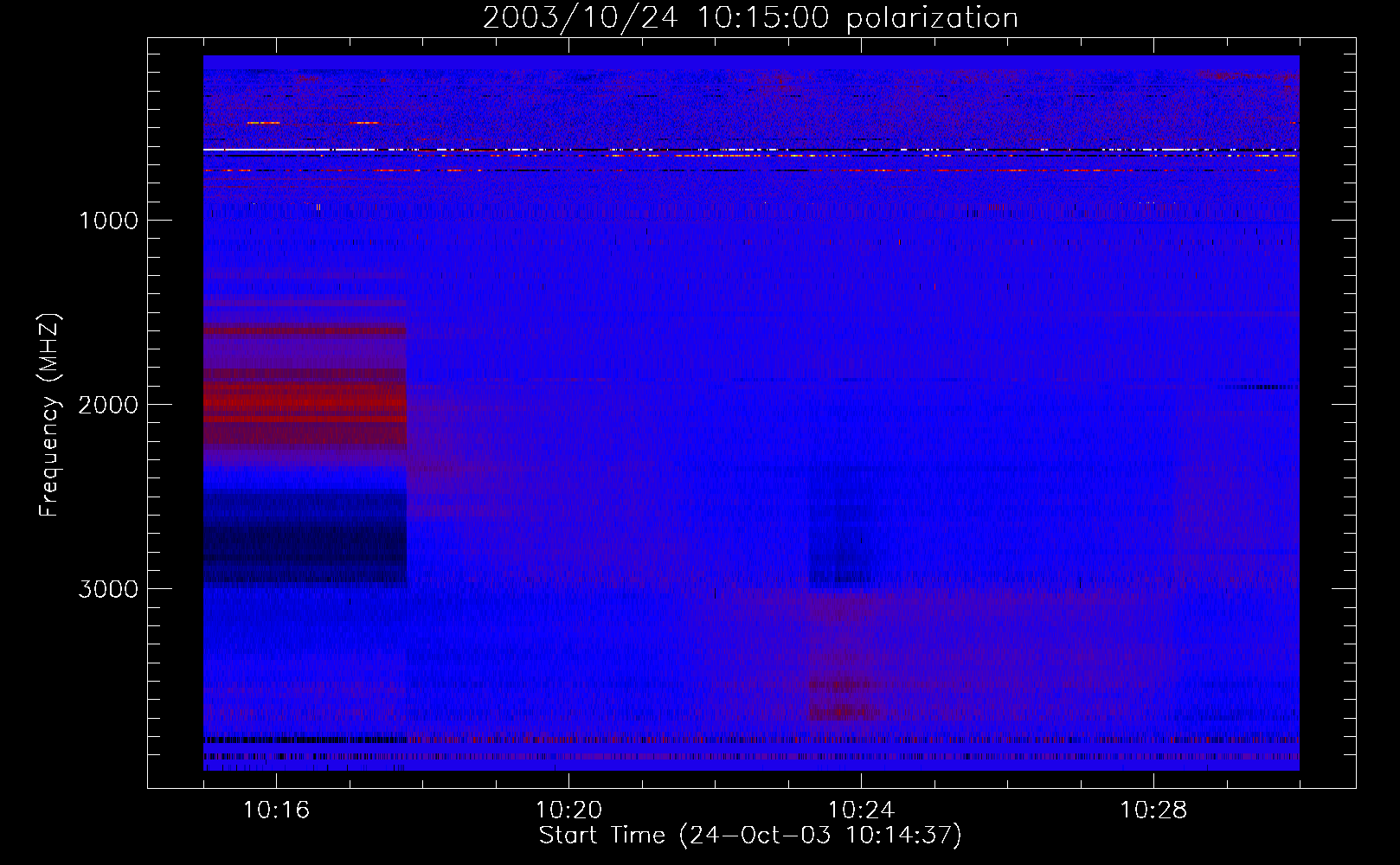Click the "2000" frequency tick label
Screen dimensions: 1400x865
[x=108, y=405]
